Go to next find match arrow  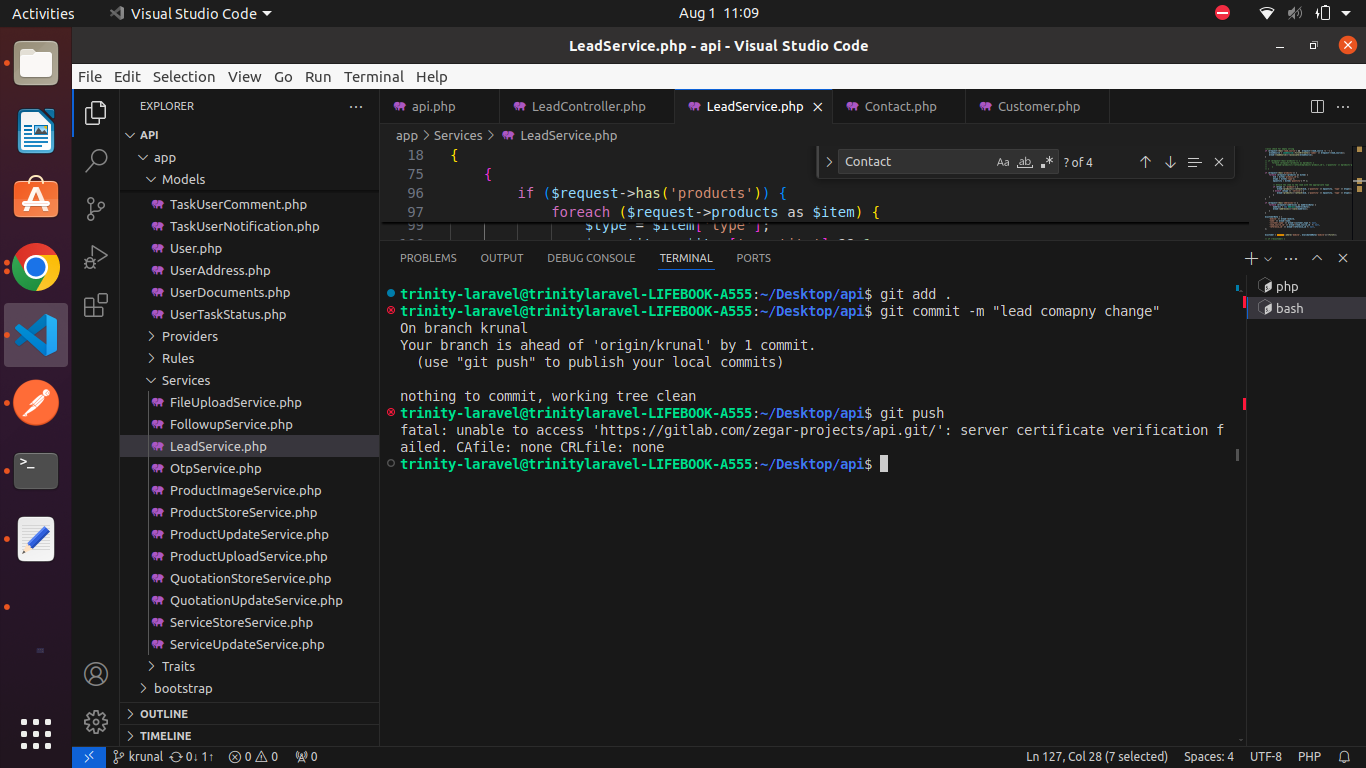(x=1170, y=162)
